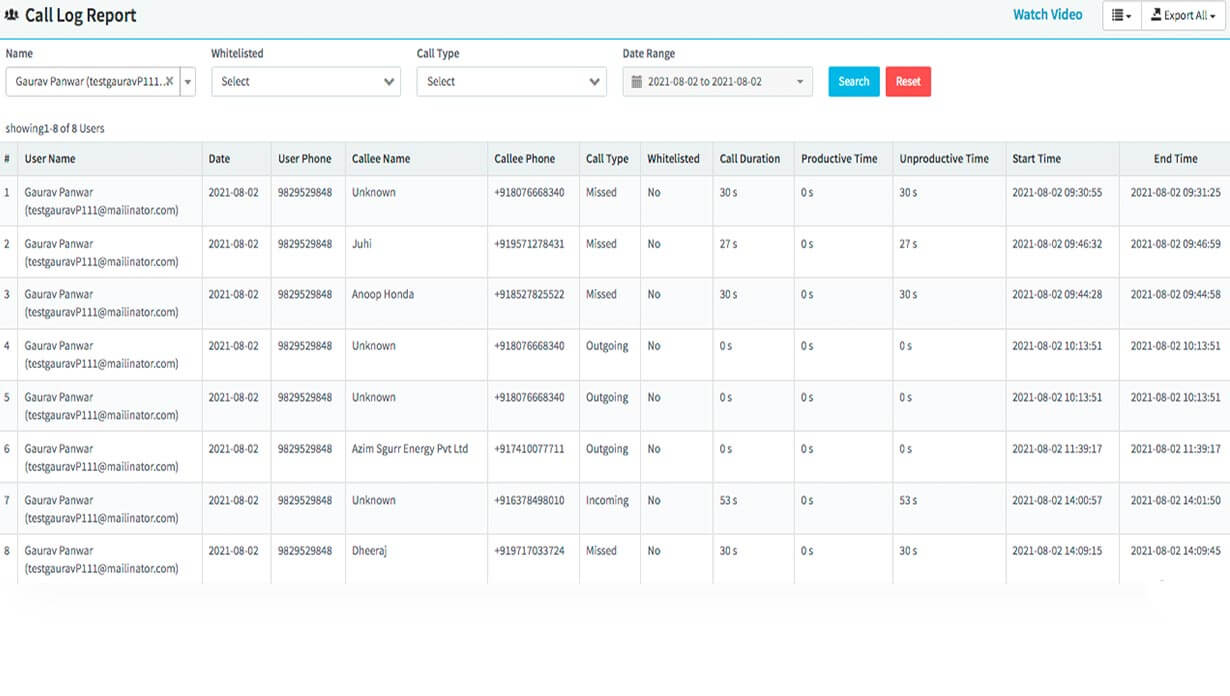Click the Productive Time column header

[839, 159]
